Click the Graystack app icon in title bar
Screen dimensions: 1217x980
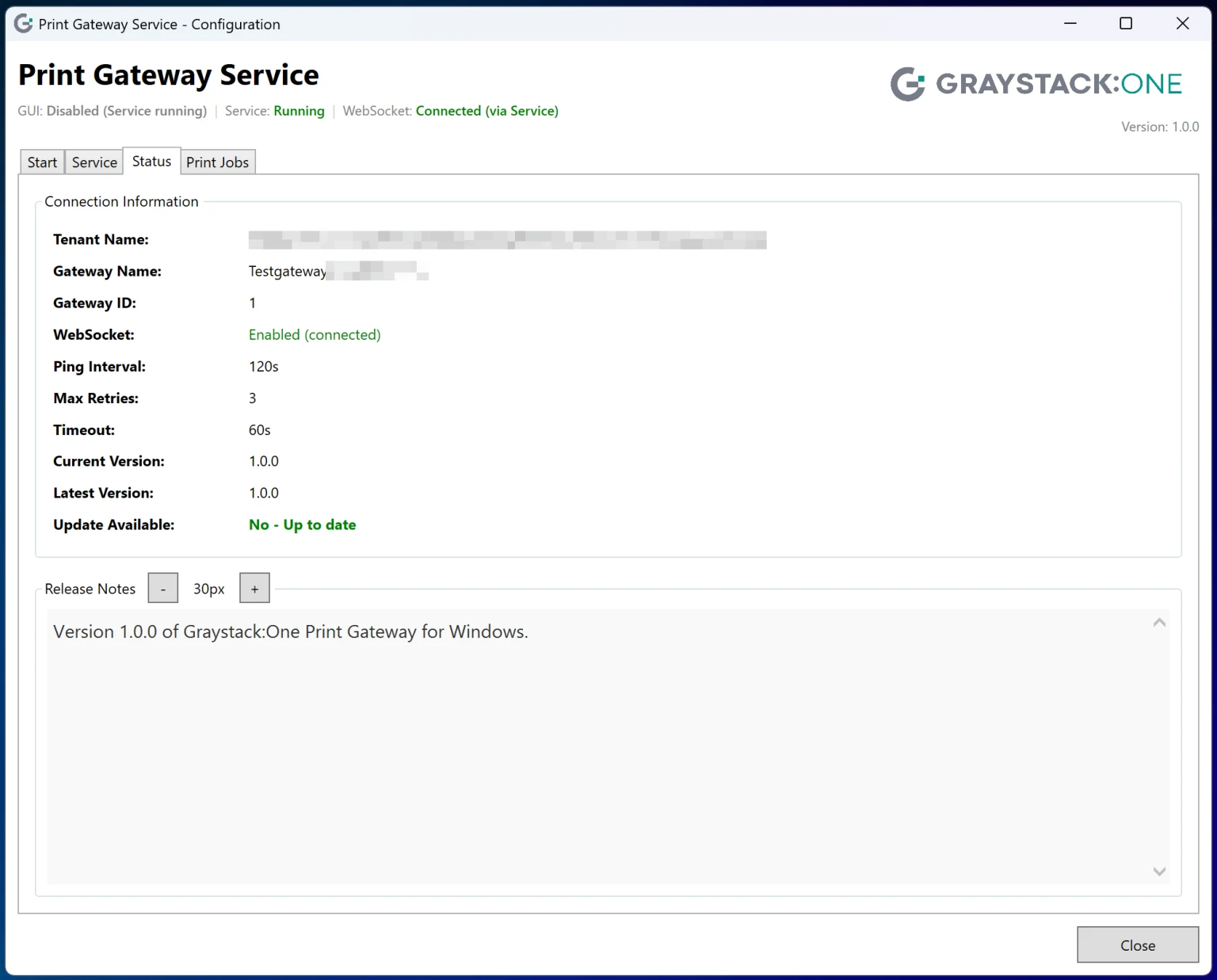[24, 24]
